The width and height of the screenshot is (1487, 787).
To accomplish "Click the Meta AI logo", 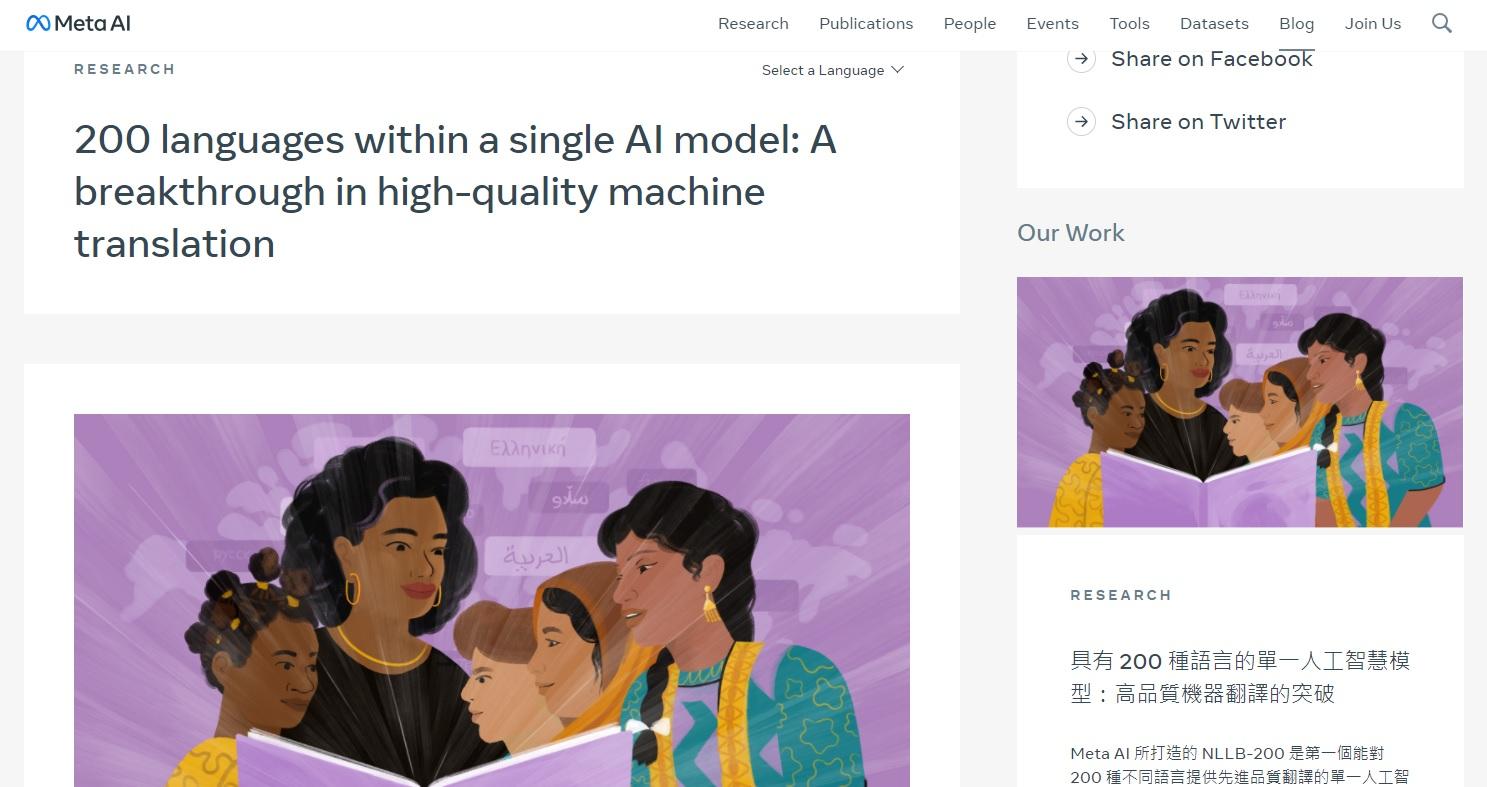I will tap(78, 23).
